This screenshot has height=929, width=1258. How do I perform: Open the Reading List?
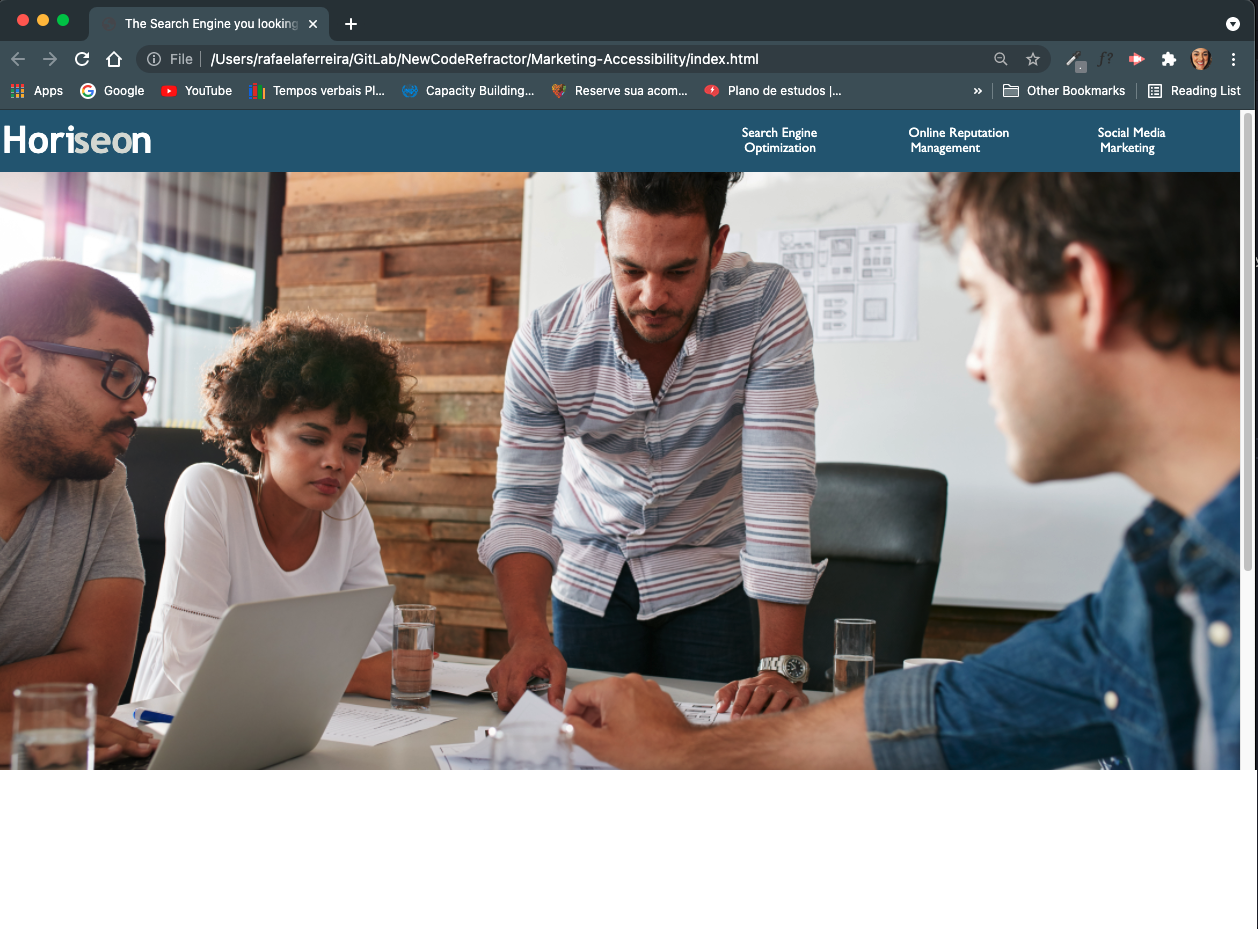pos(1194,91)
